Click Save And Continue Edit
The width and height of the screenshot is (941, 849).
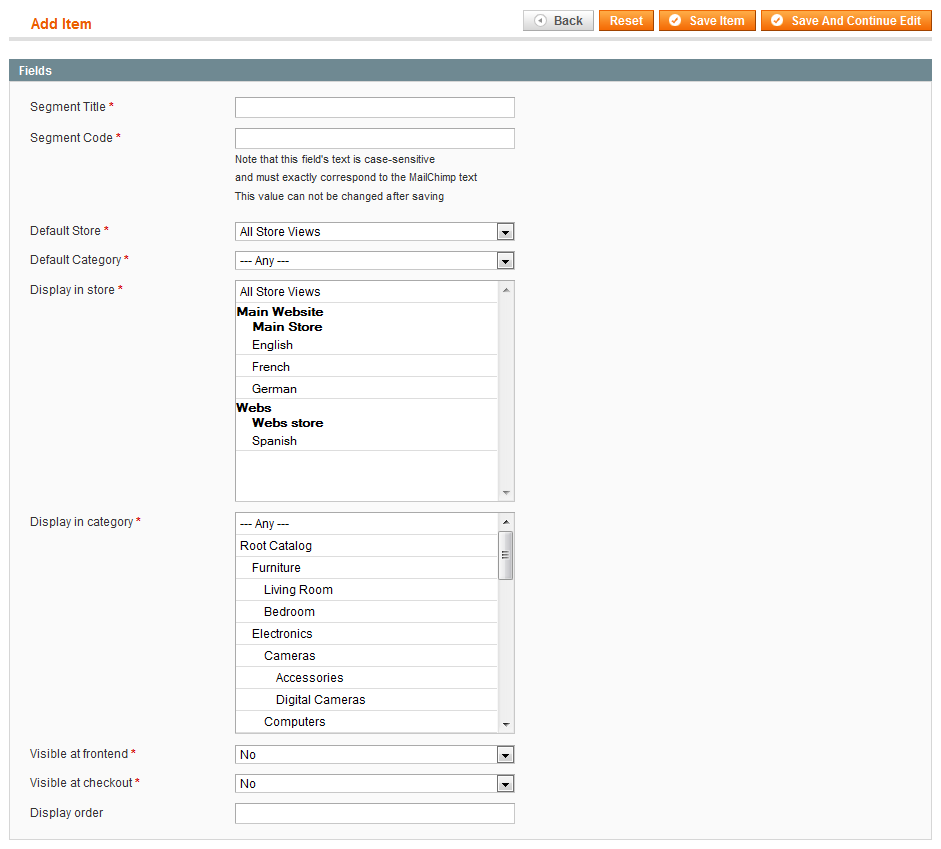(x=845, y=21)
